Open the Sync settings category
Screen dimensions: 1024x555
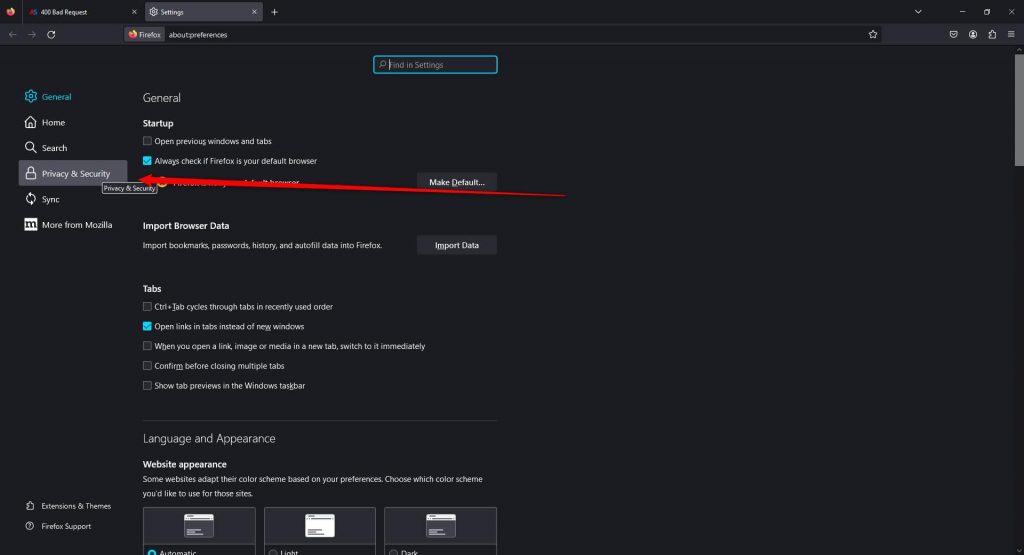pyautogui.click(x=50, y=199)
